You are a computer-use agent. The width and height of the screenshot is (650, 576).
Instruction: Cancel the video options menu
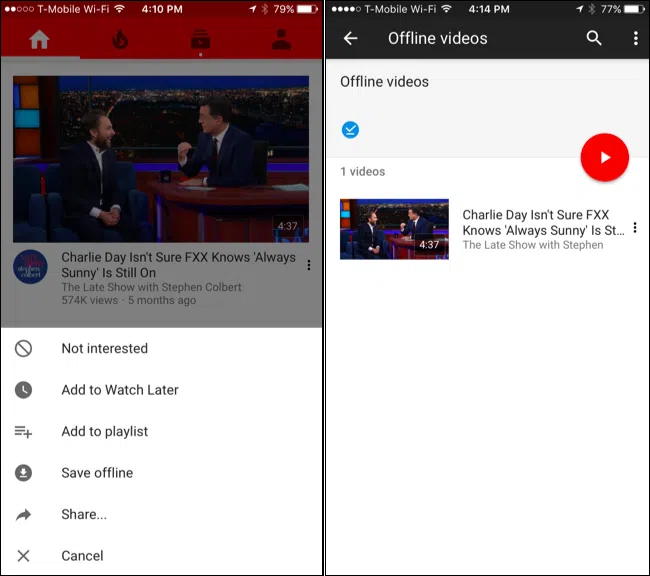point(82,556)
